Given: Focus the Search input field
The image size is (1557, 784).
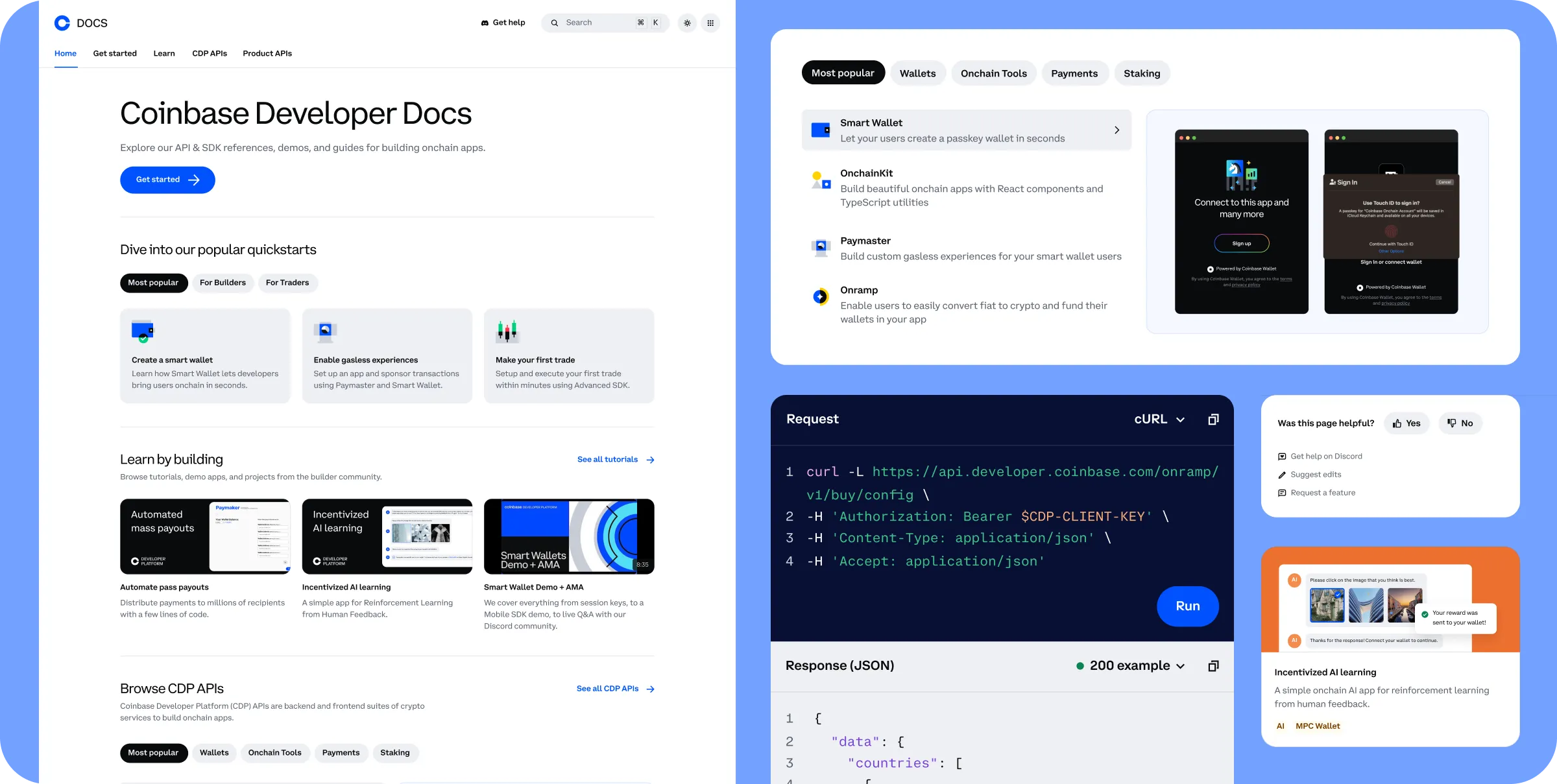Looking at the screenshot, I should point(605,23).
